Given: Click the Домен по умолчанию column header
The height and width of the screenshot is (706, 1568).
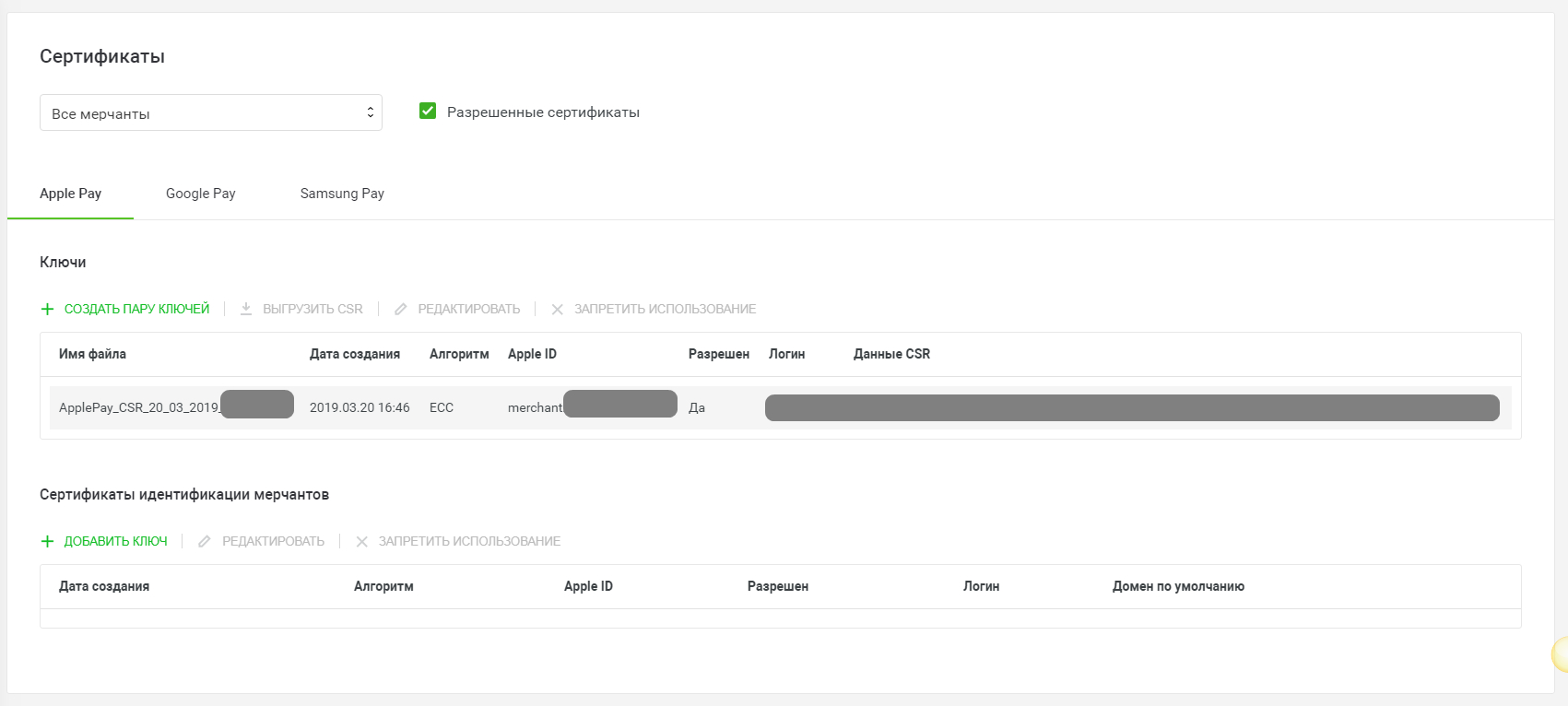Looking at the screenshot, I should [1178, 586].
